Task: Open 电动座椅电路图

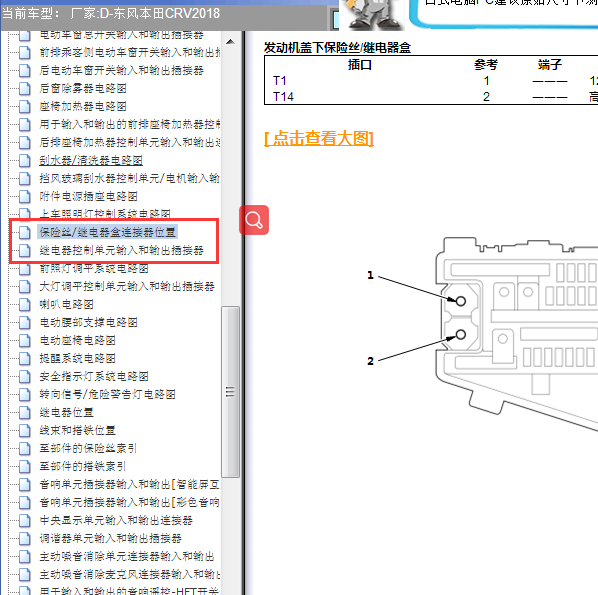Action: [77, 340]
